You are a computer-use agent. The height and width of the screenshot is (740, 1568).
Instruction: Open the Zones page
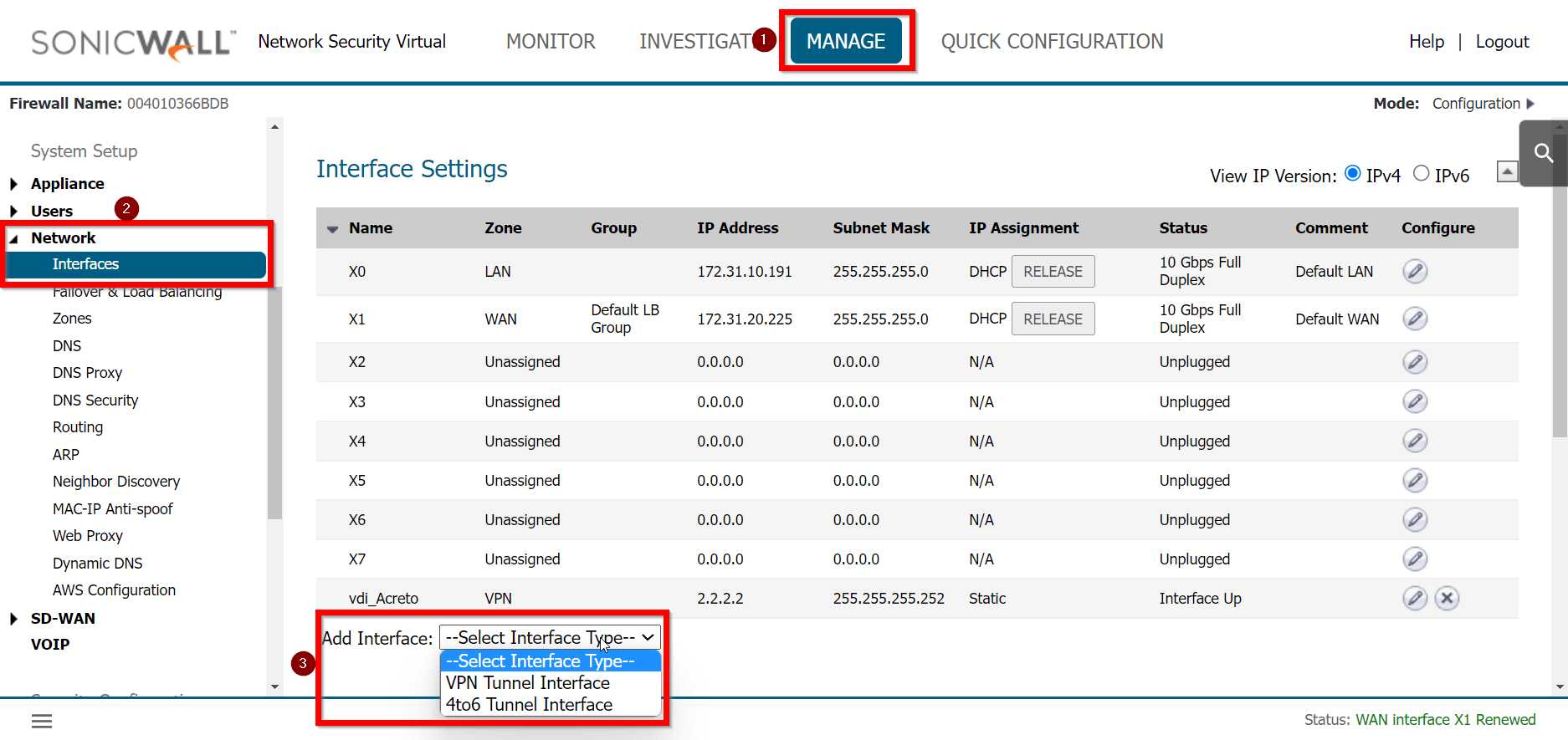coord(72,319)
